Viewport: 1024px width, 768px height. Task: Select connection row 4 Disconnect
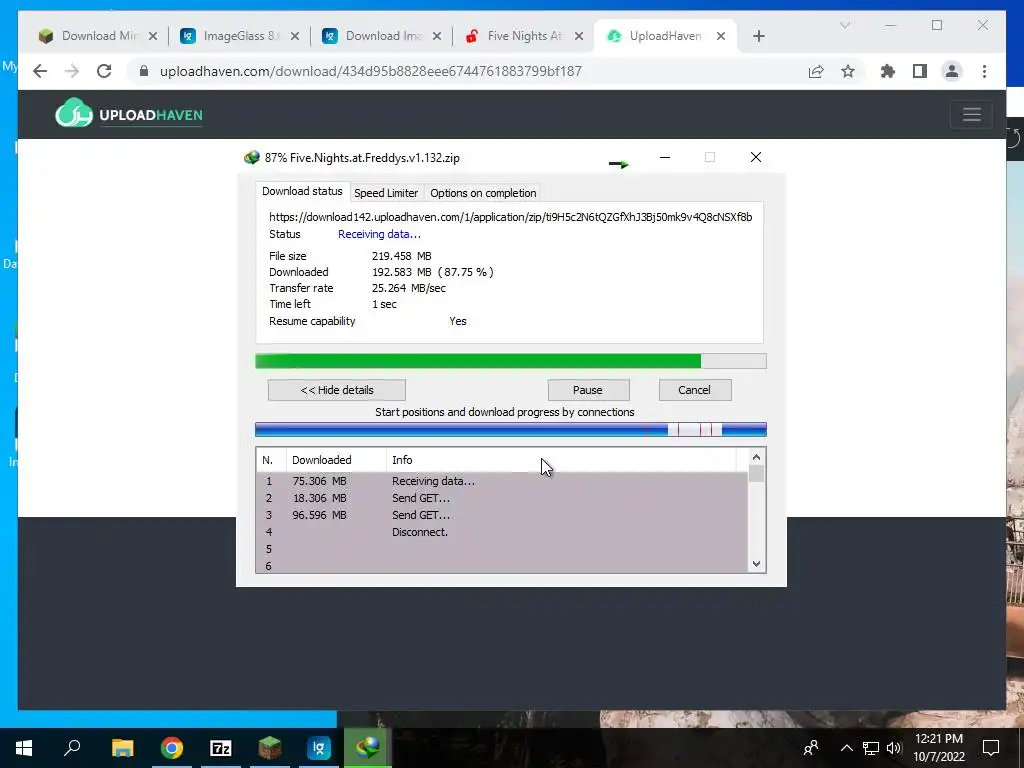[x=502, y=532]
